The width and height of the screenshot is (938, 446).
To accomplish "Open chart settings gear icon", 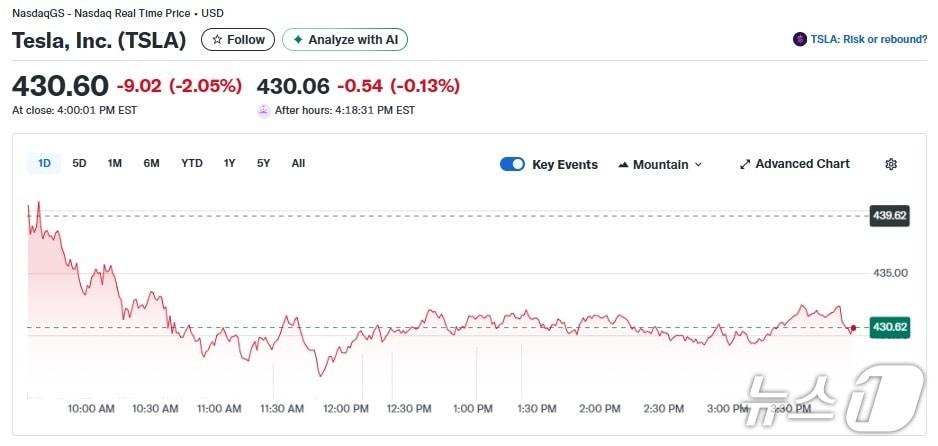I will tap(891, 164).
